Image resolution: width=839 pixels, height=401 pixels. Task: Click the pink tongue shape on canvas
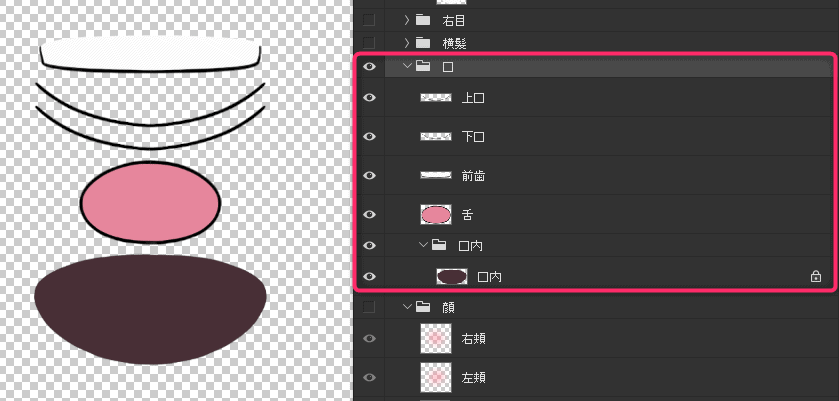[150, 201]
